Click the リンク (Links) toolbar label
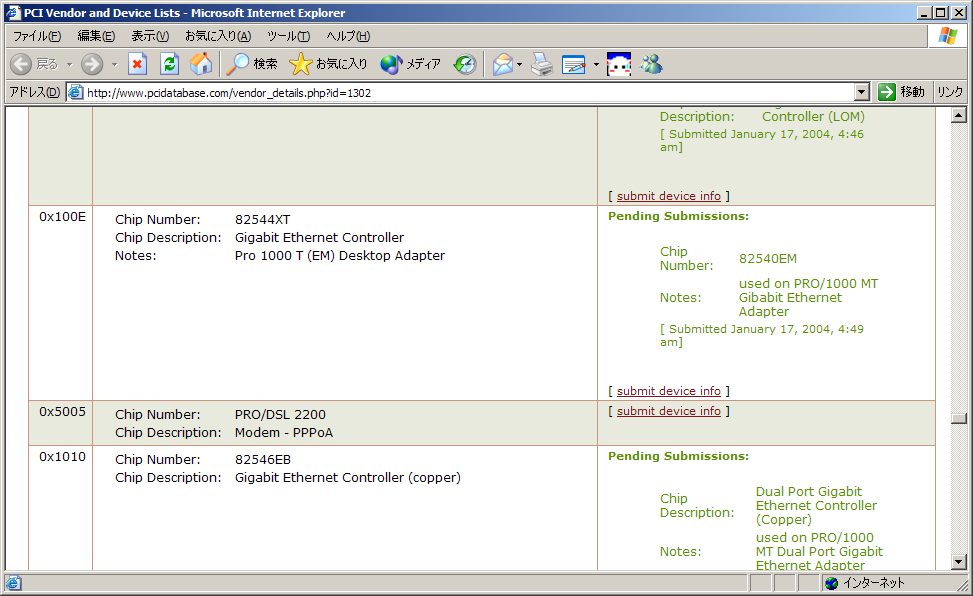973x596 pixels. click(950, 92)
